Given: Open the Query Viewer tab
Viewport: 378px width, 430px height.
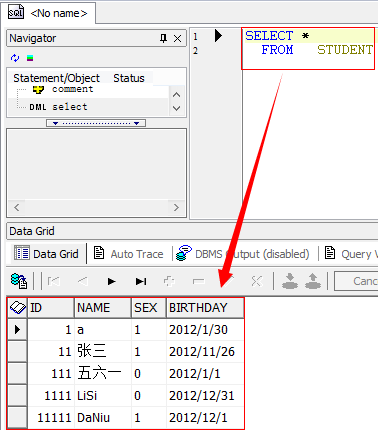Looking at the screenshot, I should [351, 254].
